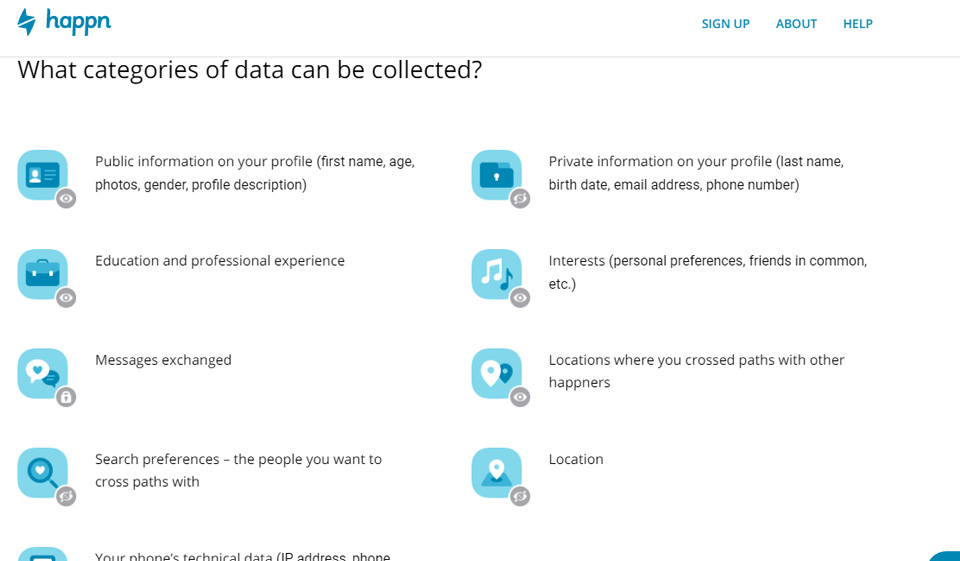The width and height of the screenshot is (960, 561).
Task: Click the interests music note icon
Action: pyautogui.click(x=496, y=274)
